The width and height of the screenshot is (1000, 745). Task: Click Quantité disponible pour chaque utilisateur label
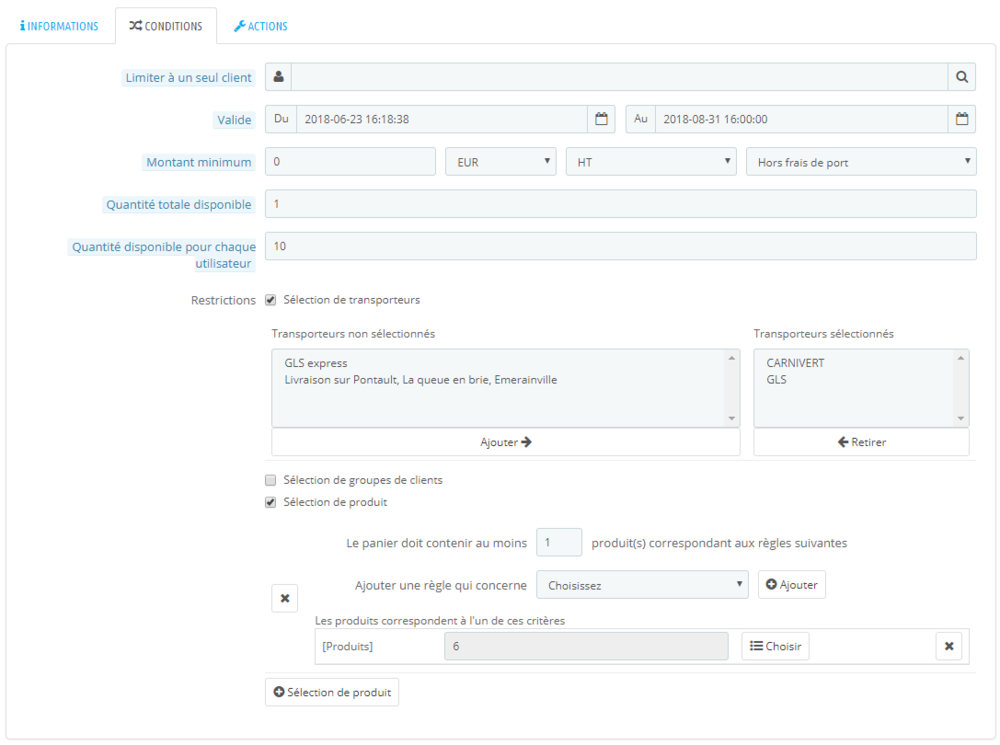click(x=163, y=255)
